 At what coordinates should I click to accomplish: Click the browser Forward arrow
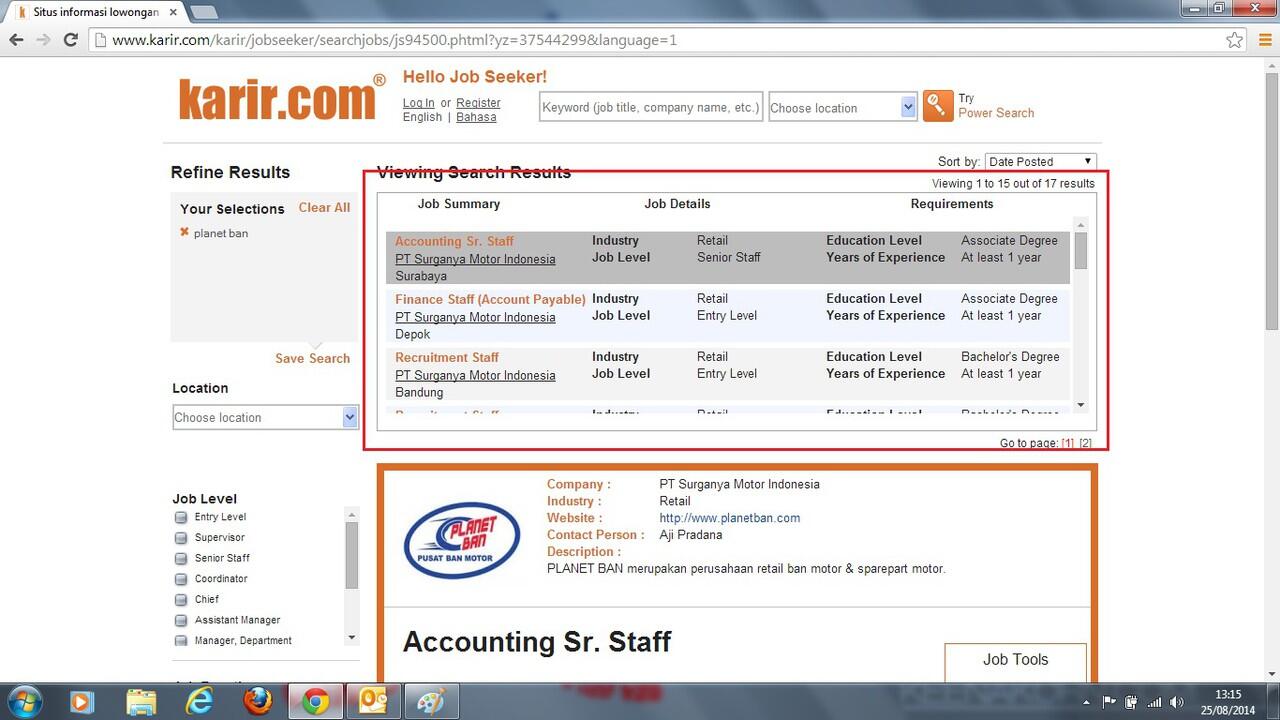43,40
